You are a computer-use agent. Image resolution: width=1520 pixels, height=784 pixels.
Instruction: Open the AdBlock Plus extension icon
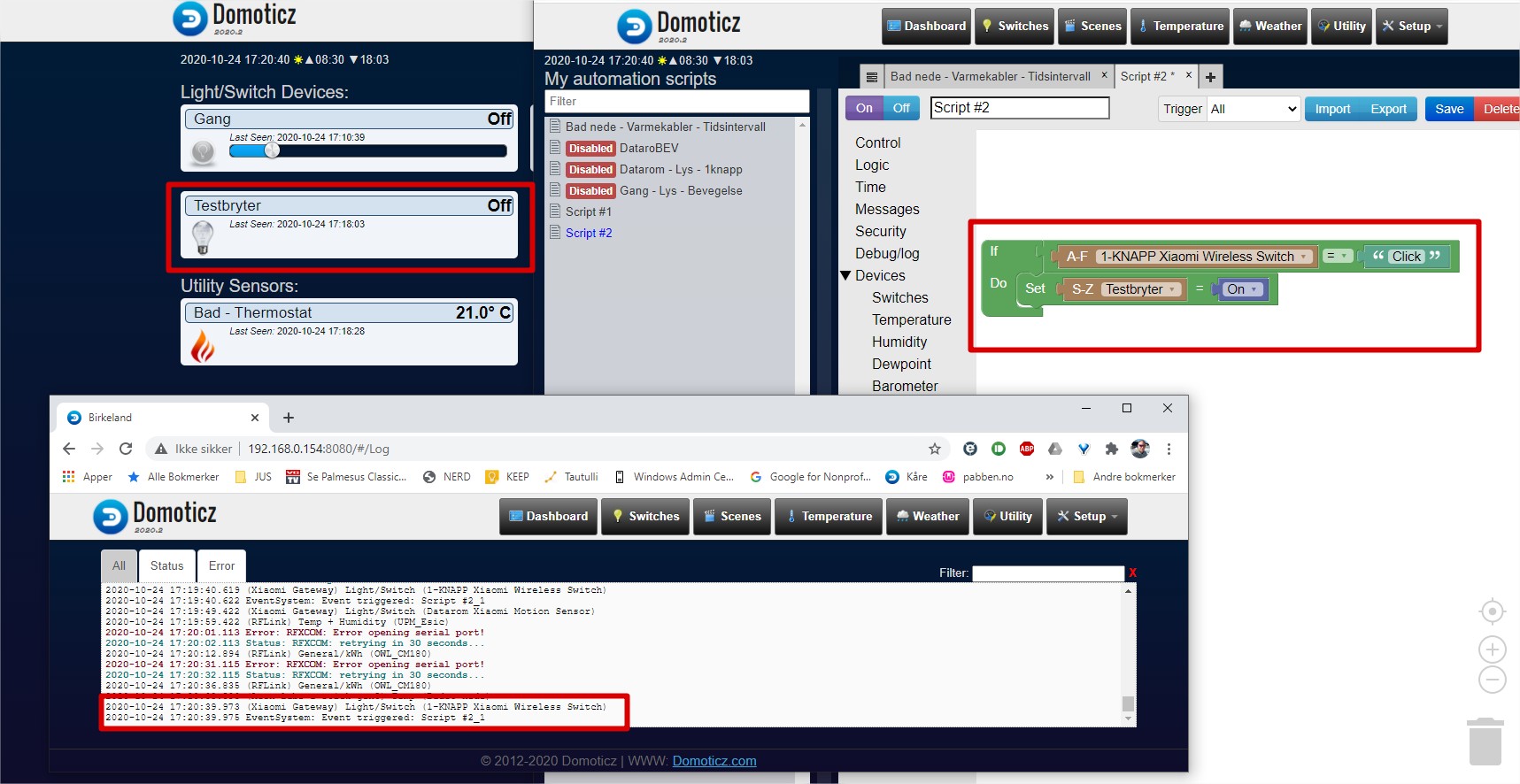(x=1027, y=449)
